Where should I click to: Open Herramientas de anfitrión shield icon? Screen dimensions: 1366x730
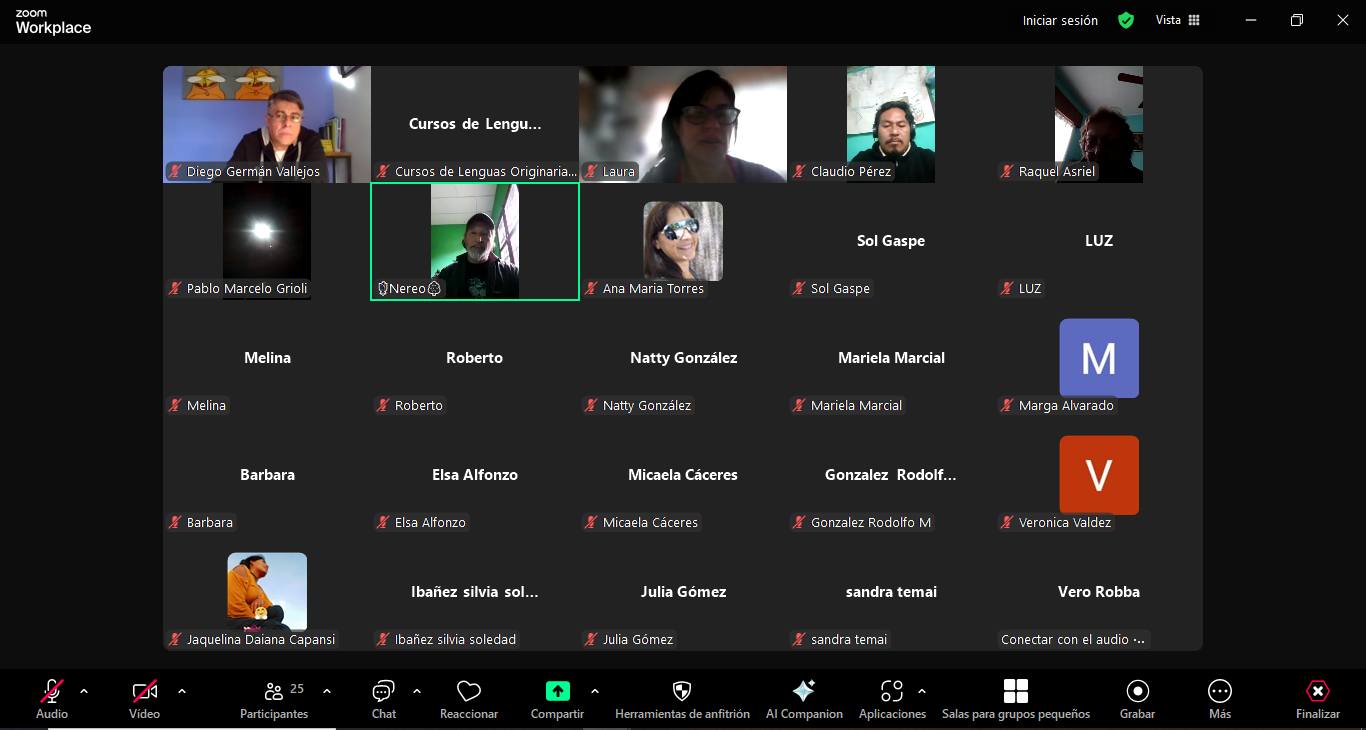coord(682,699)
